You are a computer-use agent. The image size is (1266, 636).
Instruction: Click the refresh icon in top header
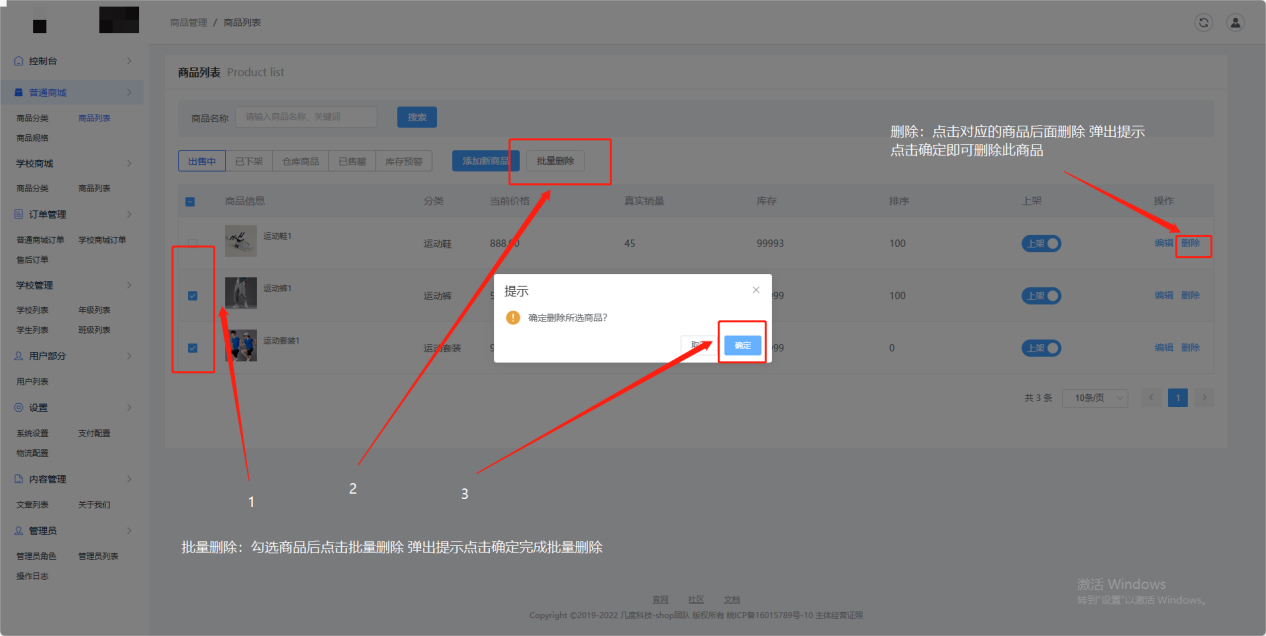(x=1204, y=22)
